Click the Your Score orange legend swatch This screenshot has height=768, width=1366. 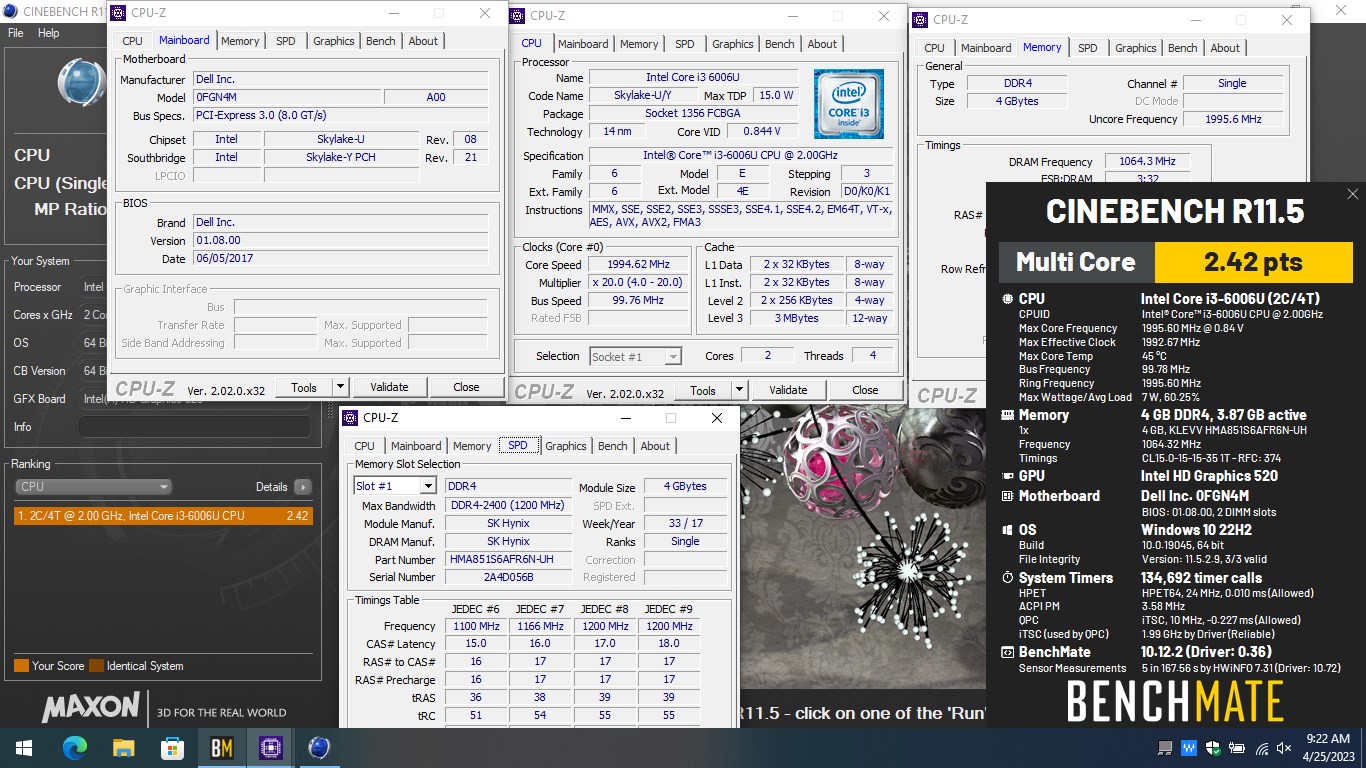pyautogui.click(x=21, y=666)
